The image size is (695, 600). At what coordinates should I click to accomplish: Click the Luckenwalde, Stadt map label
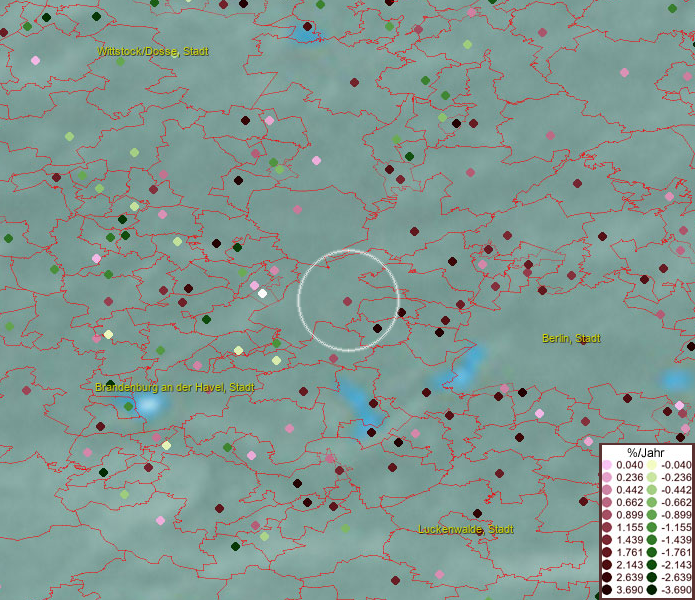(x=466, y=529)
